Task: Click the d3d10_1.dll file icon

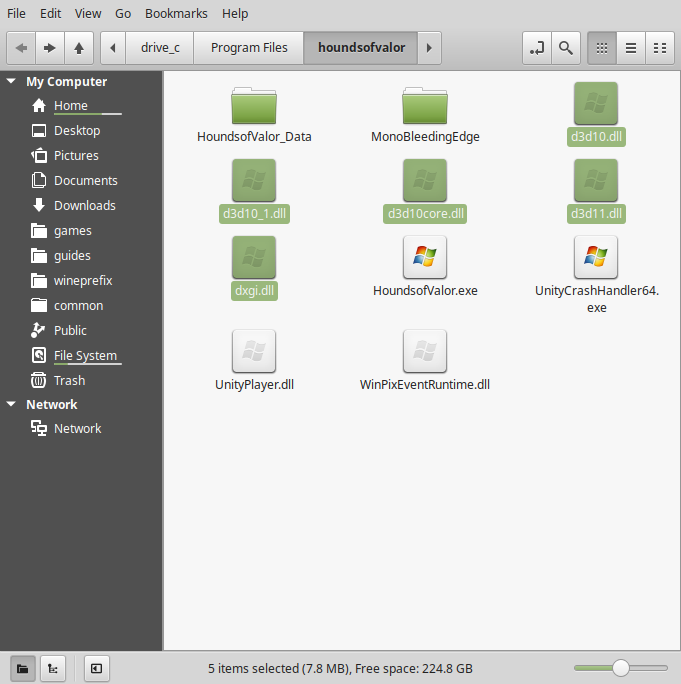Action: [x=254, y=180]
